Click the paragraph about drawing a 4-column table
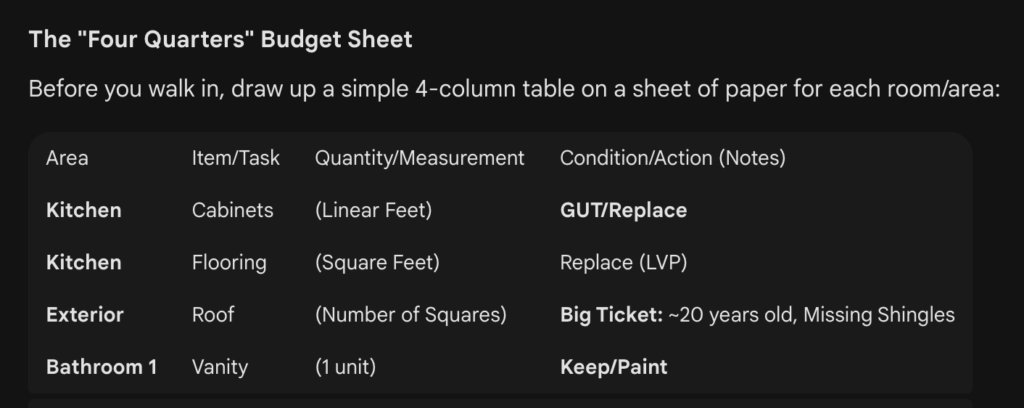This screenshot has width=1024, height=408. click(514, 89)
